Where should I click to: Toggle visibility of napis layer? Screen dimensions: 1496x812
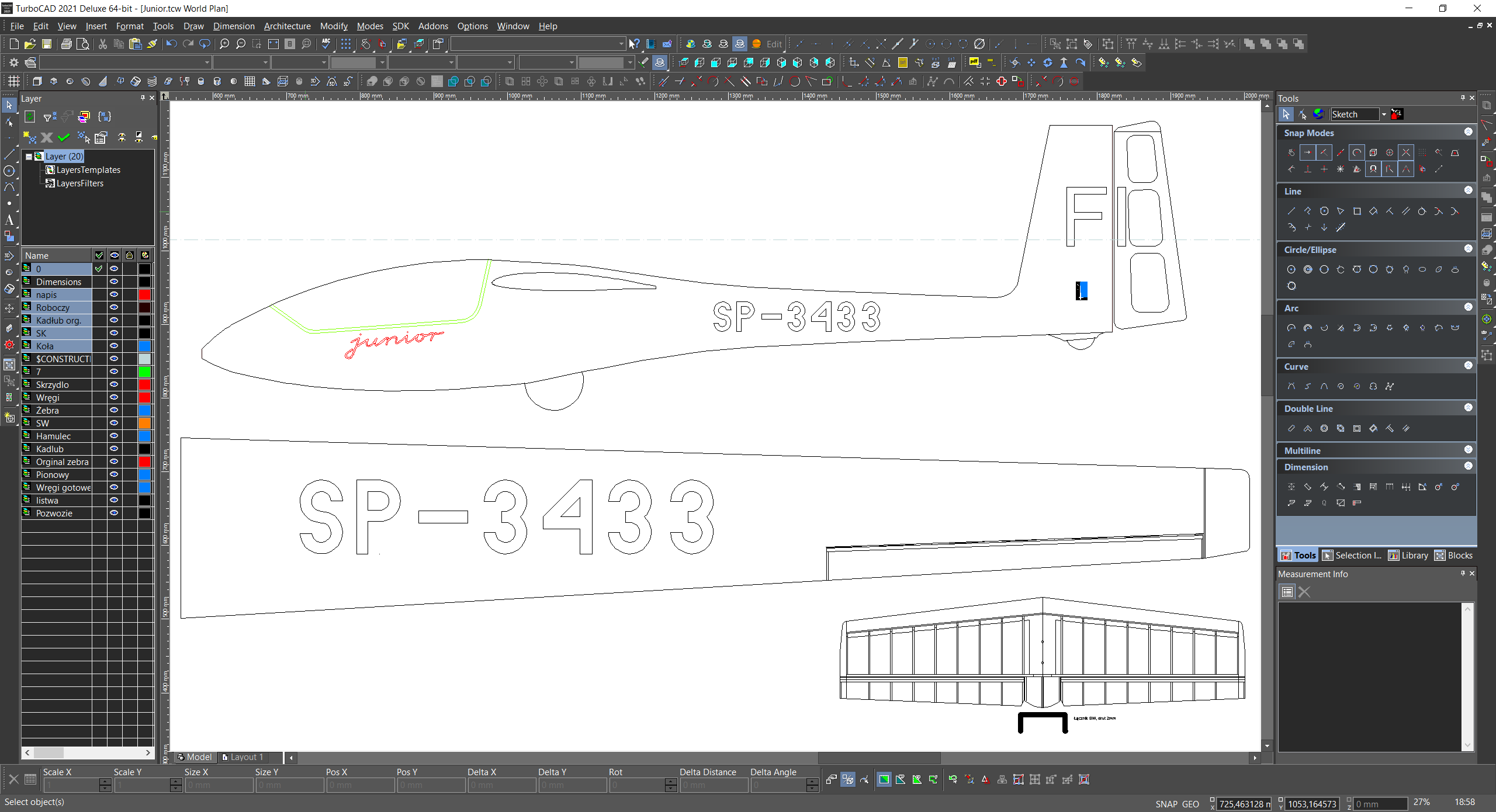tap(114, 294)
